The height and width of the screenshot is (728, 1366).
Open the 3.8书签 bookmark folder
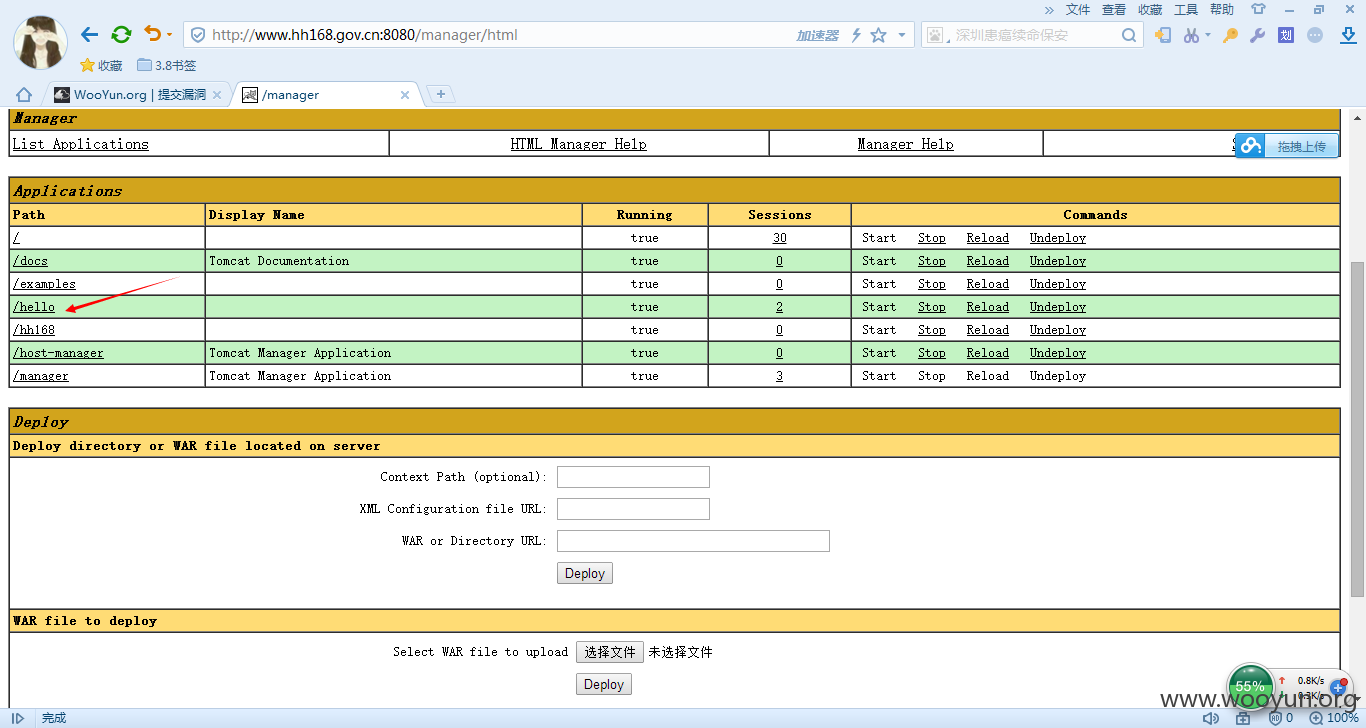tap(167, 66)
